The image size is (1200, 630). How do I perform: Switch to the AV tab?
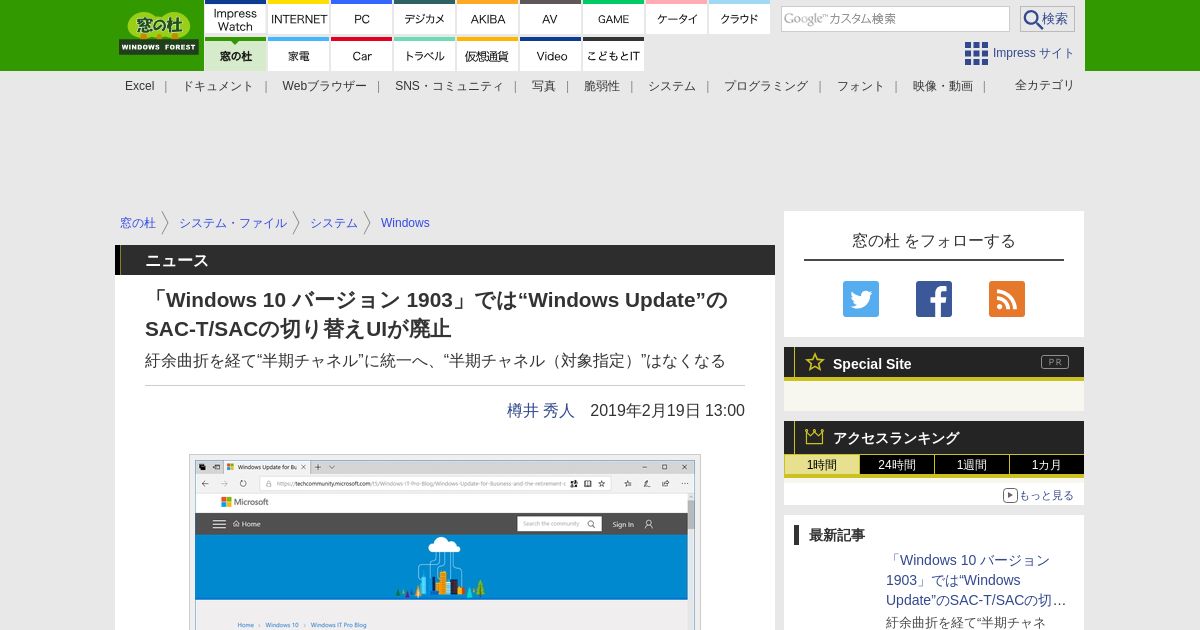tap(551, 19)
